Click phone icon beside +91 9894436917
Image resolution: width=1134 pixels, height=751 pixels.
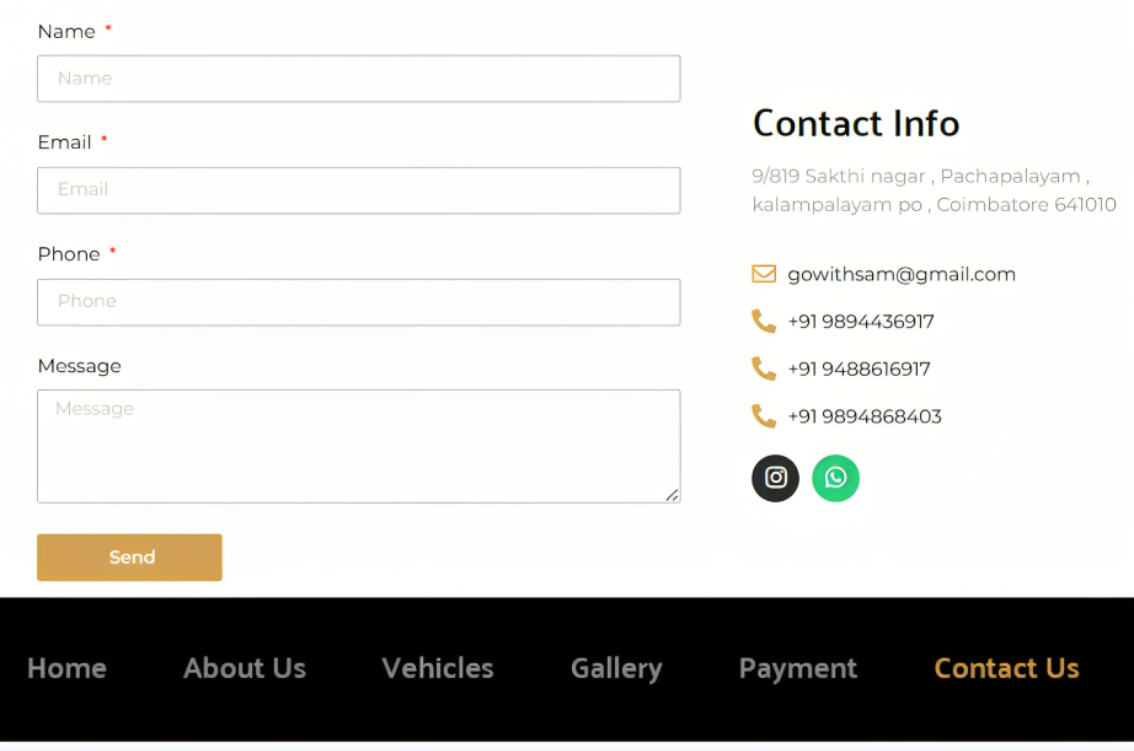[x=764, y=321]
